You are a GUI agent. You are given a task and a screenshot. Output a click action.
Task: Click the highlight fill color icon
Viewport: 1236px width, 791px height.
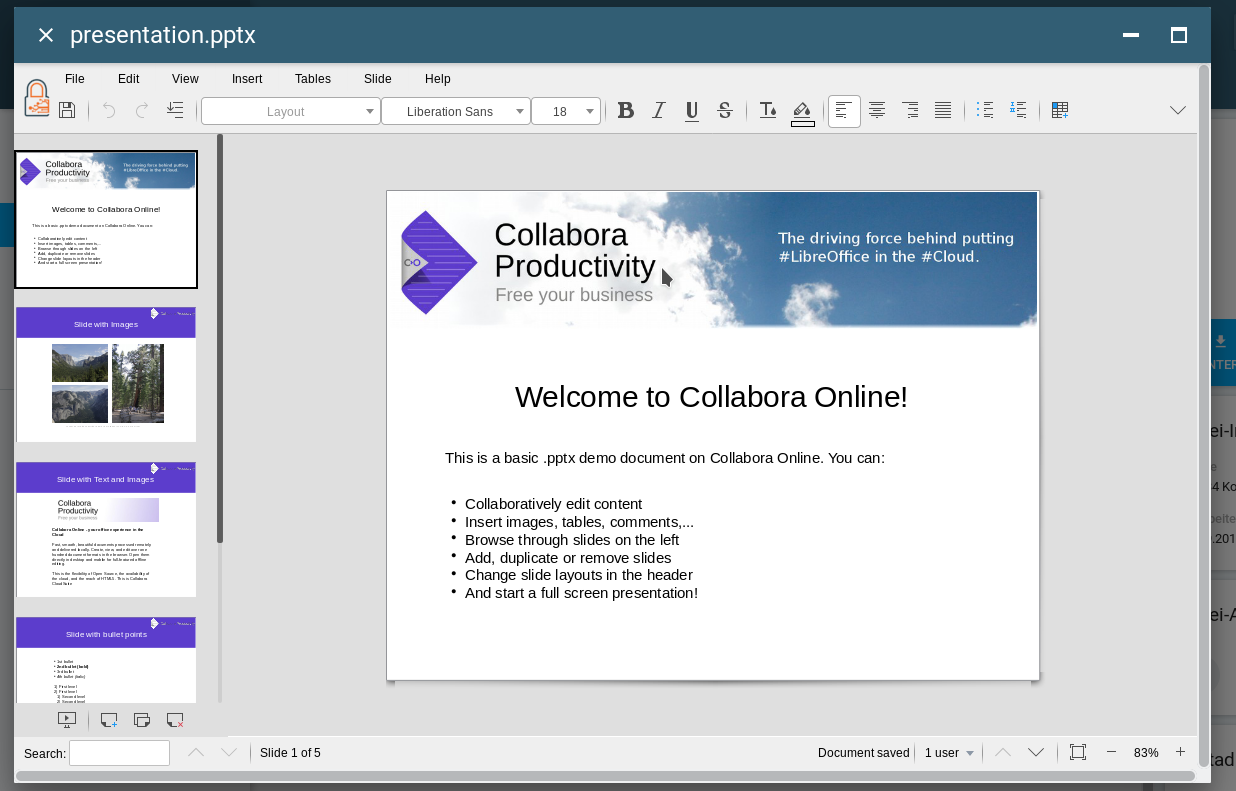coord(802,112)
